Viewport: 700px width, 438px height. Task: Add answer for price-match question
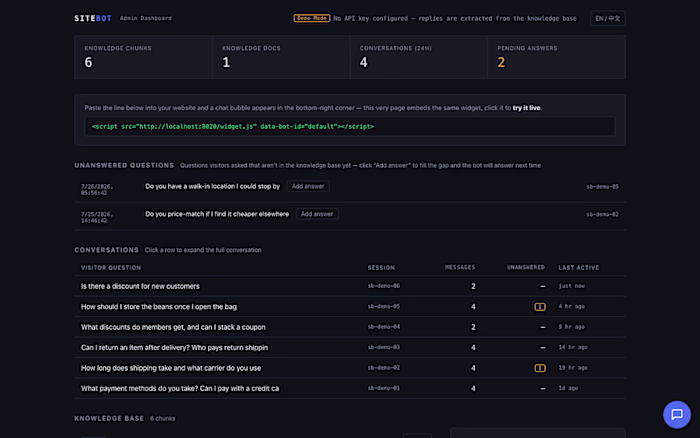click(x=317, y=214)
